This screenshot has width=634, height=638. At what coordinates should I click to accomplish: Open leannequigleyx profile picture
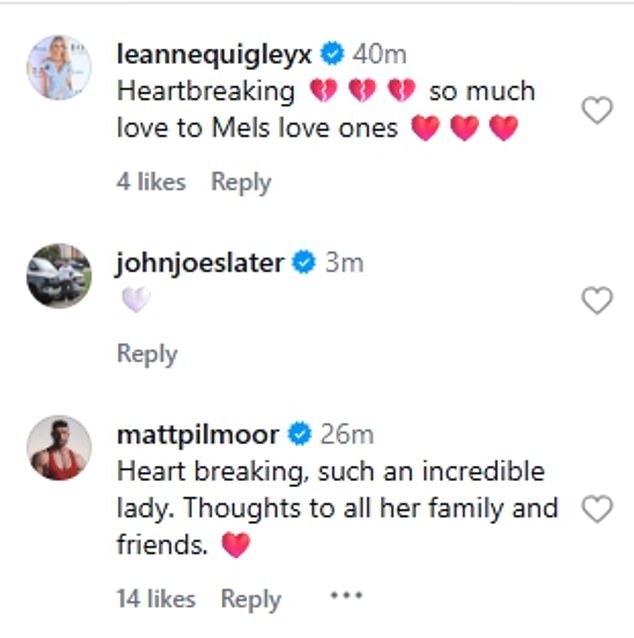(58, 68)
